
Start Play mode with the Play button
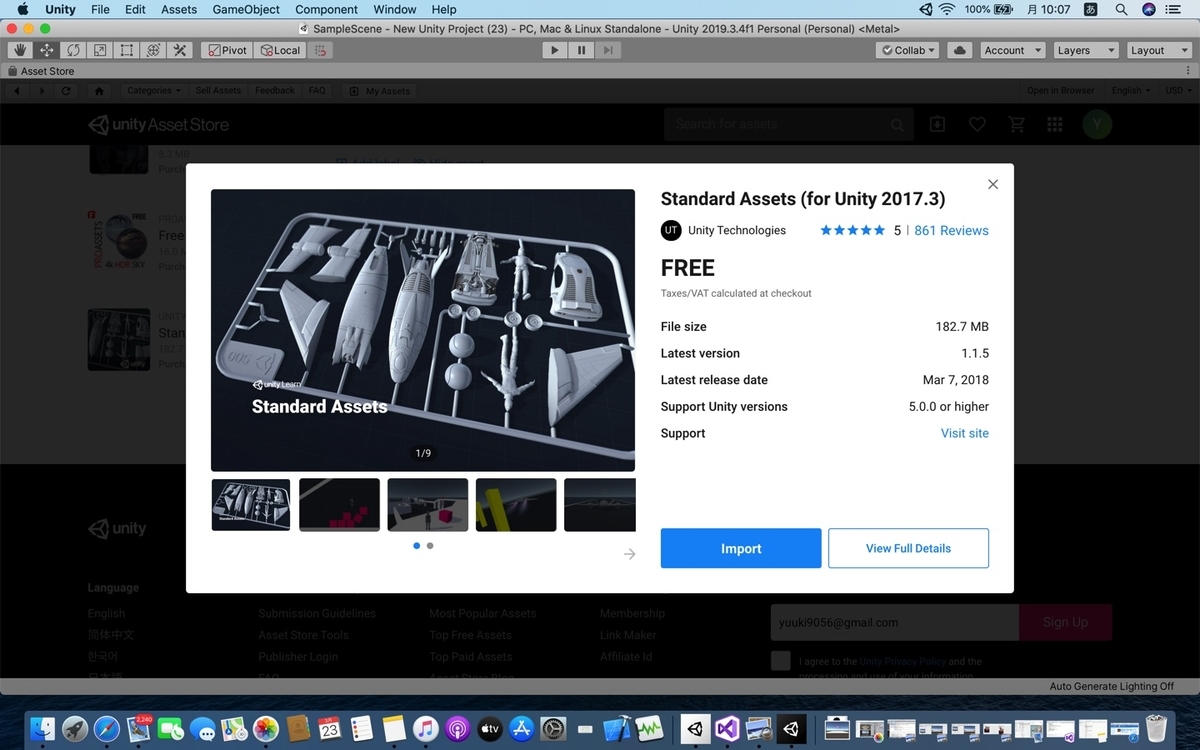point(555,50)
